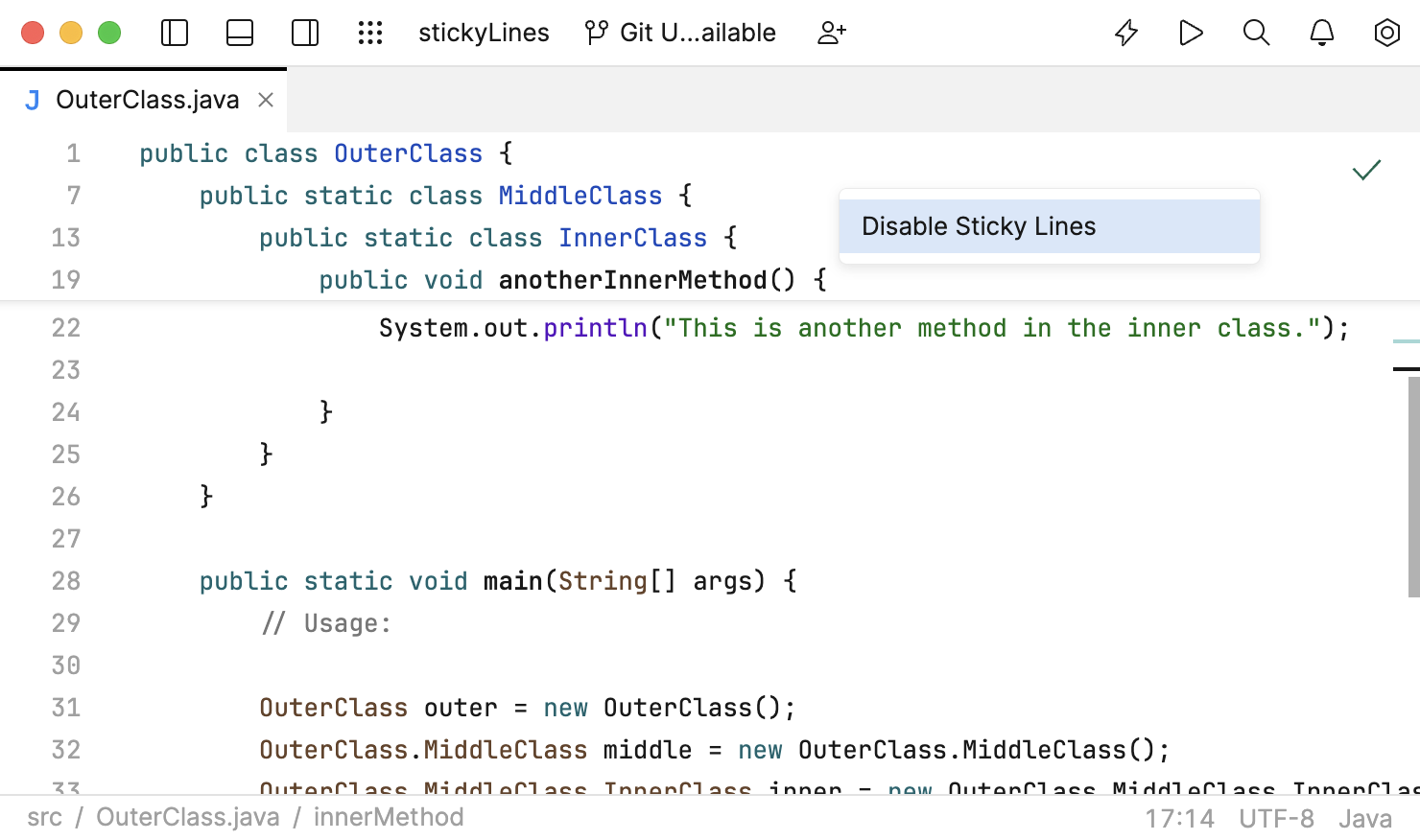Click innerMethod in the breadcrumb bar

(387, 817)
